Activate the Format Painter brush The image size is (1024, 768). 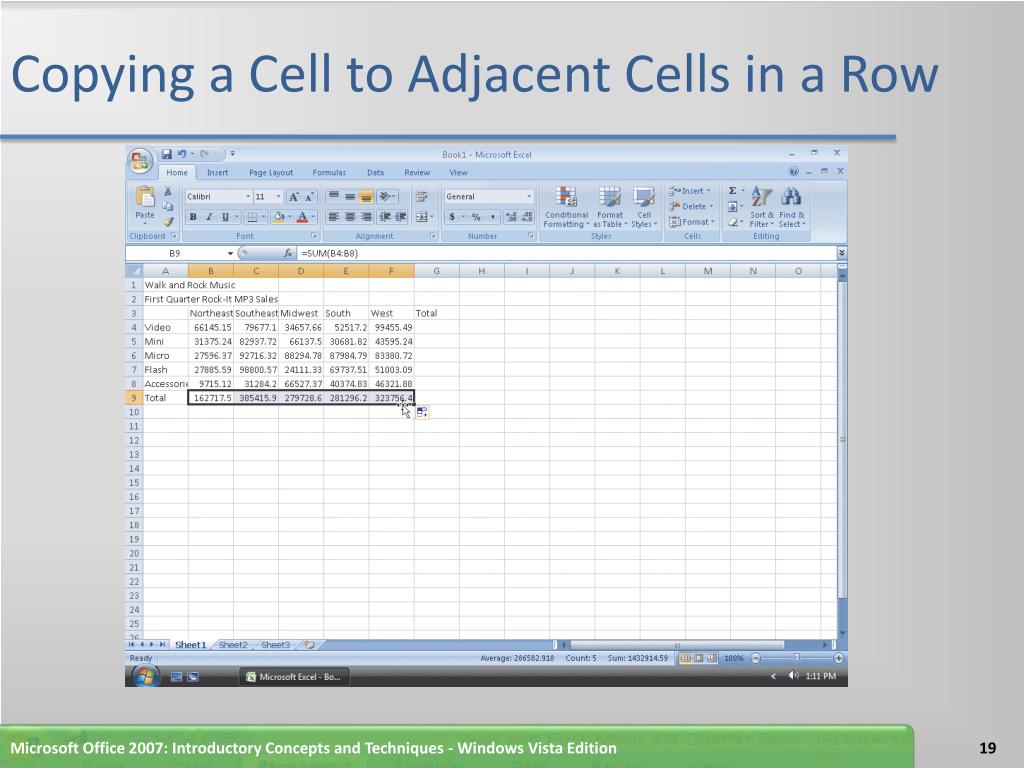tap(168, 222)
